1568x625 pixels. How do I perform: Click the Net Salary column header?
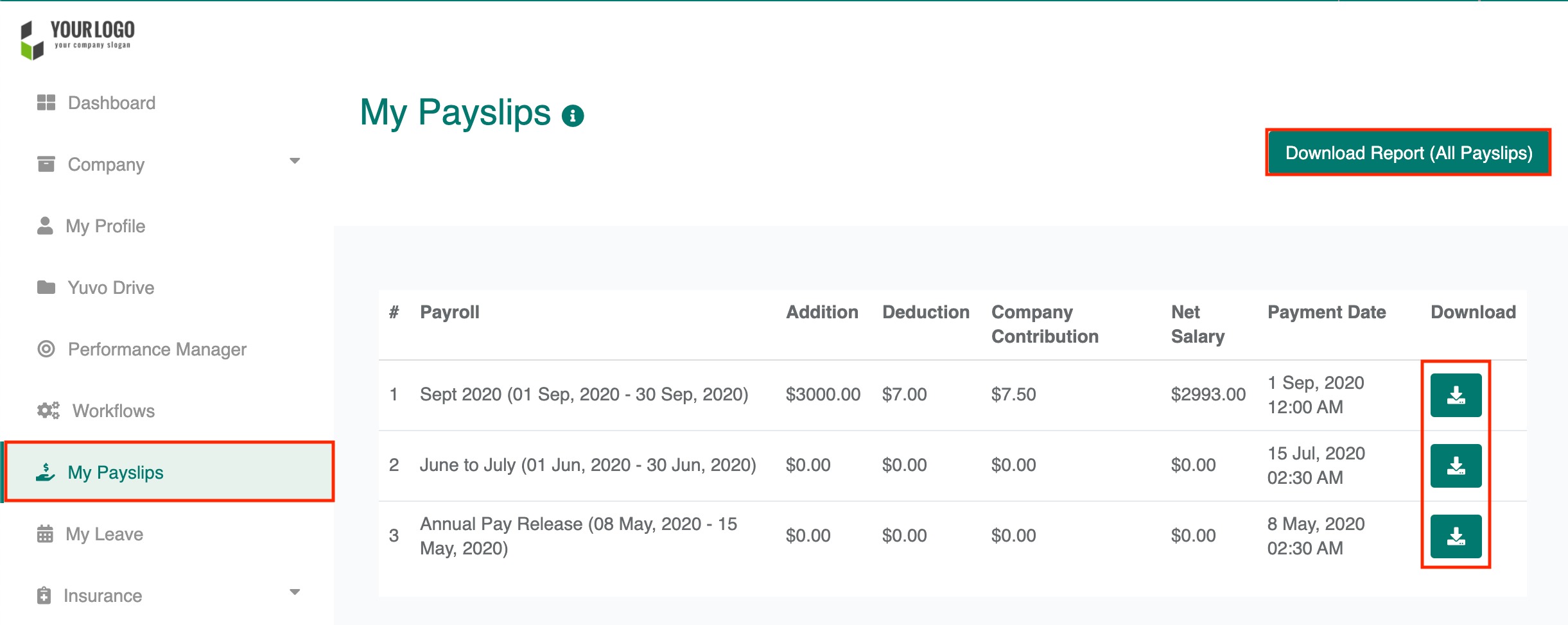click(x=1198, y=324)
